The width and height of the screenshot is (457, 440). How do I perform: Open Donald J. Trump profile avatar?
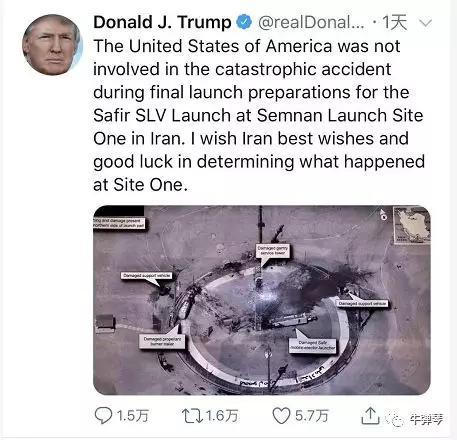tap(52, 45)
